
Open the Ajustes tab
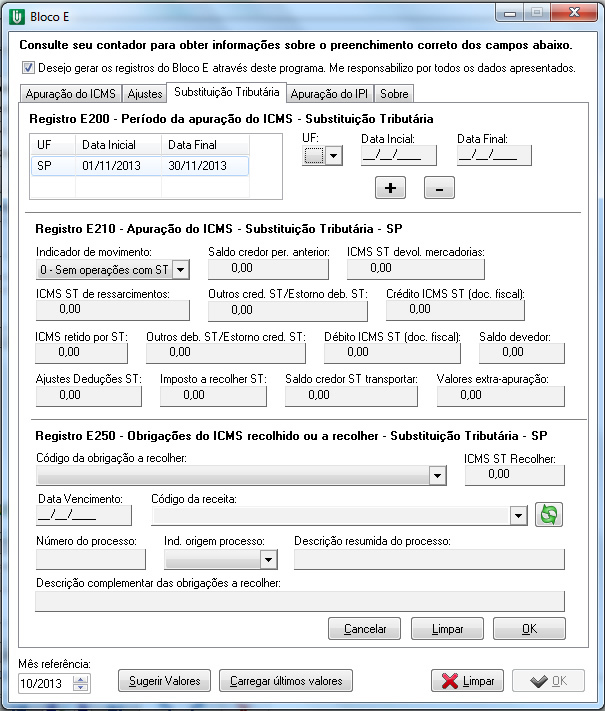(144, 94)
